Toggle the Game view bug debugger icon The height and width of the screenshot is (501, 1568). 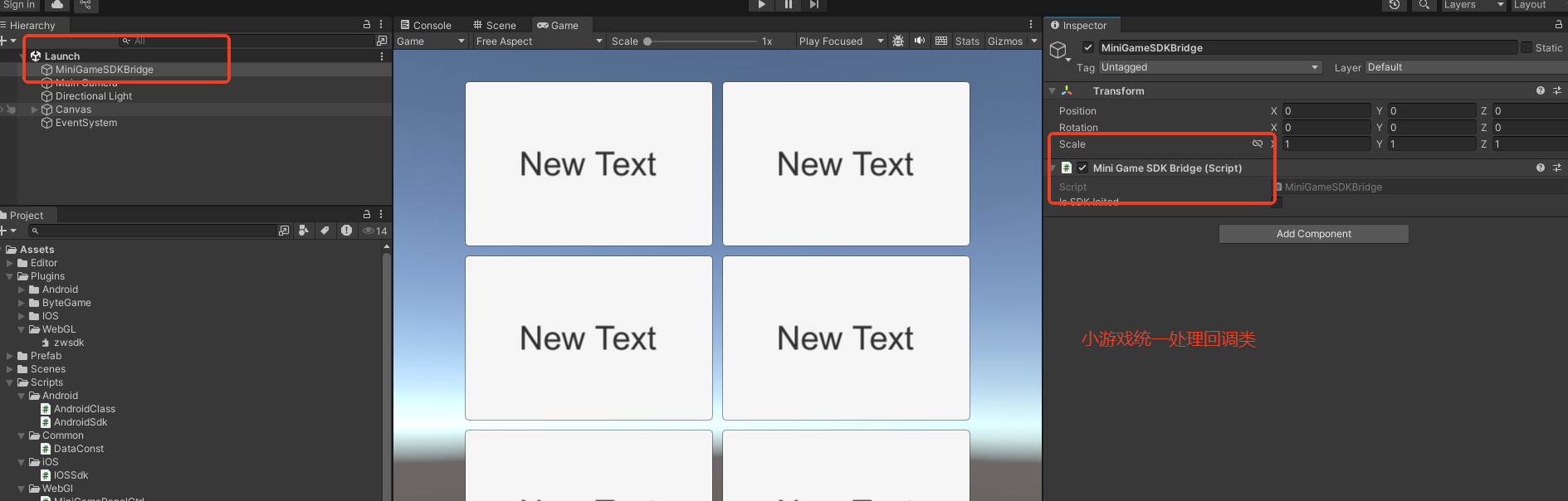(x=898, y=41)
